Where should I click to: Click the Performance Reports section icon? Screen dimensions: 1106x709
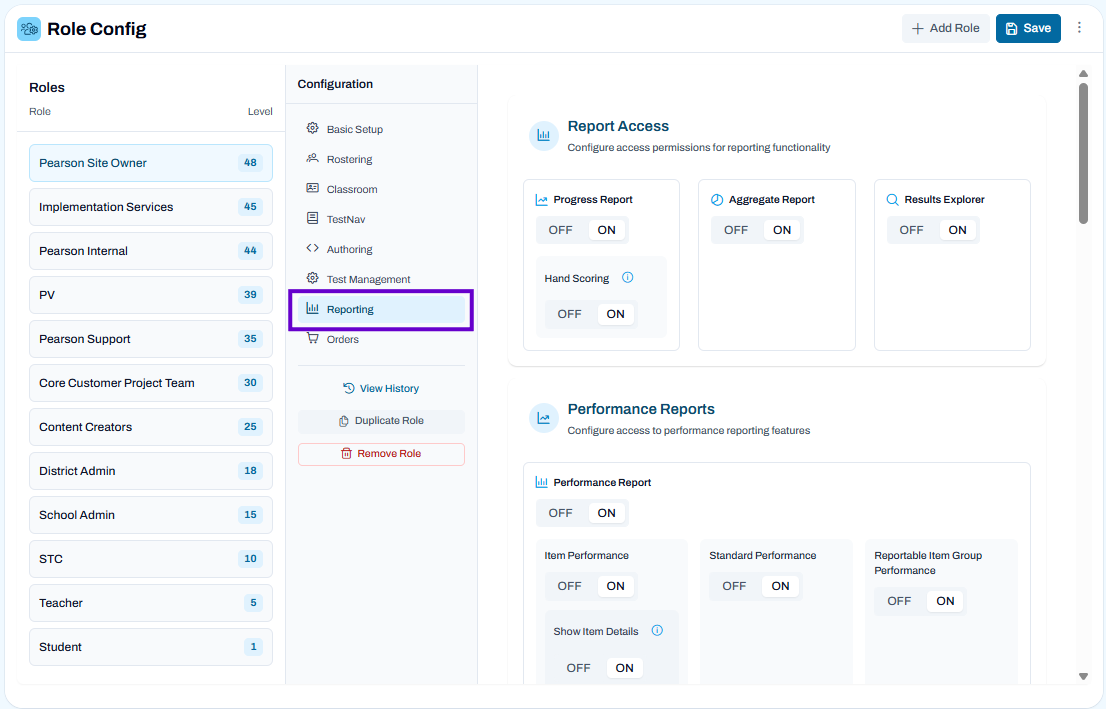tap(544, 418)
